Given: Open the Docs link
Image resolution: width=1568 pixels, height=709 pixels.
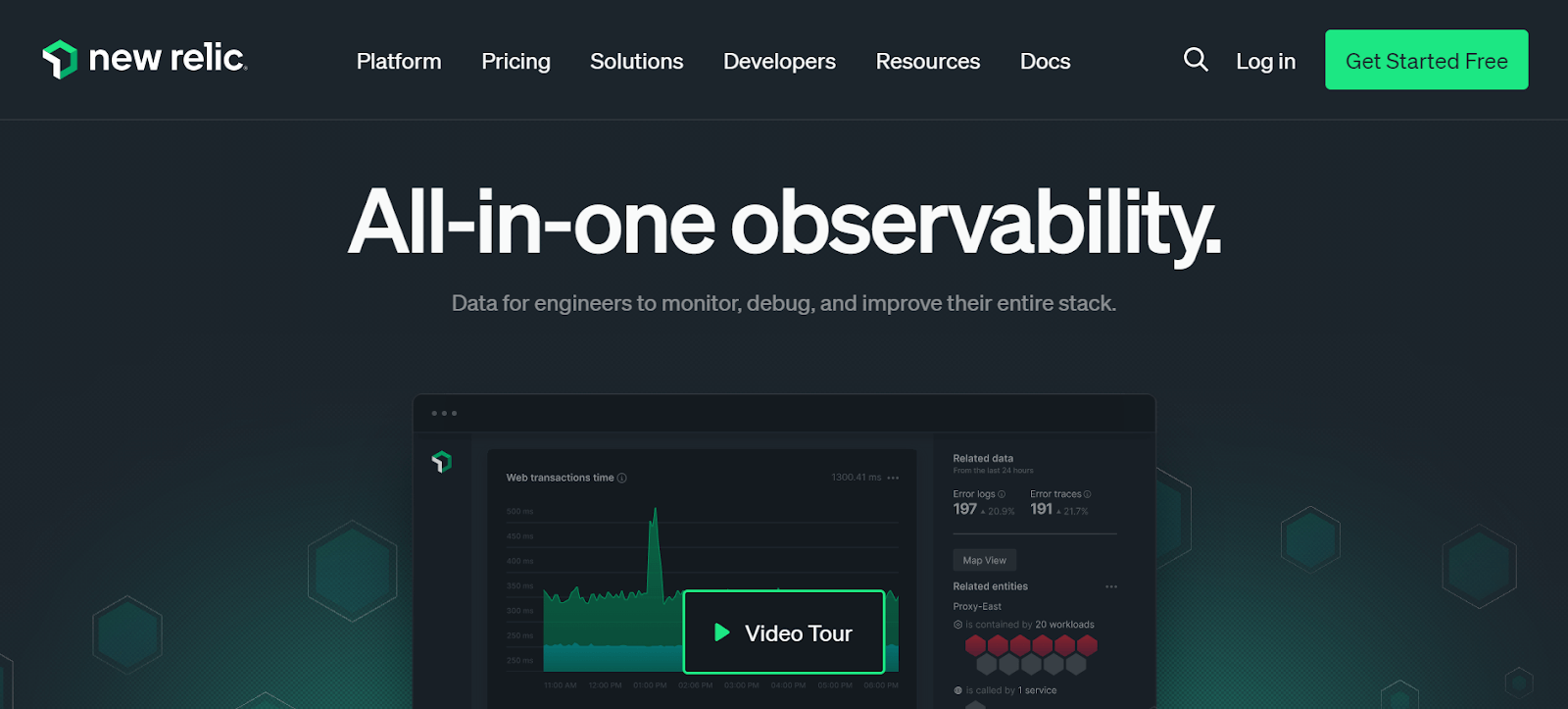Looking at the screenshot, I should (x=1045, y=61).
